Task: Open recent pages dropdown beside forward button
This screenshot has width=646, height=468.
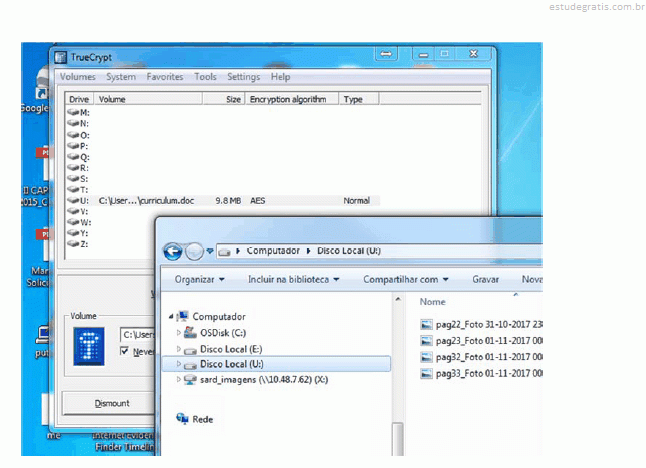Action: click(210, 250)
